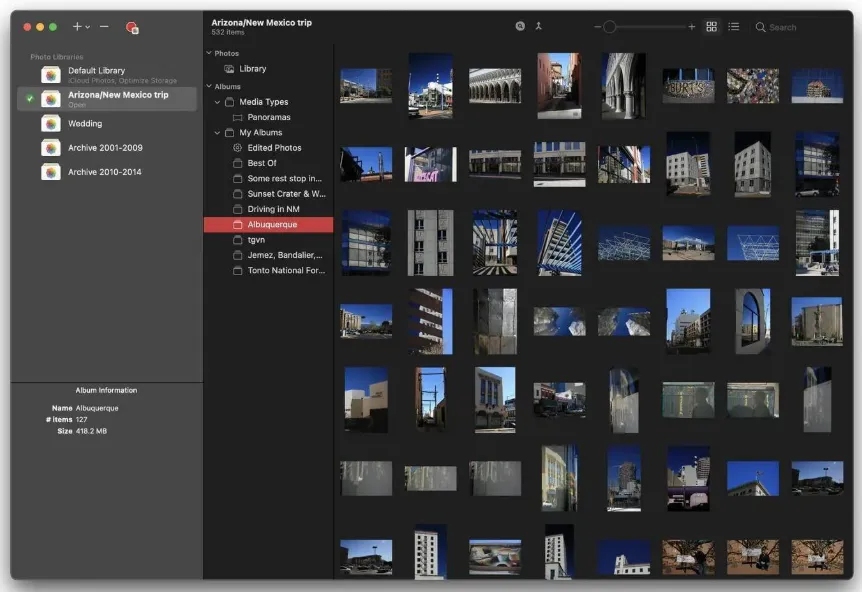The height and width of the screenshot is (592, 862).
Task: Click the Best Of album icon
Action: [237, 163]
